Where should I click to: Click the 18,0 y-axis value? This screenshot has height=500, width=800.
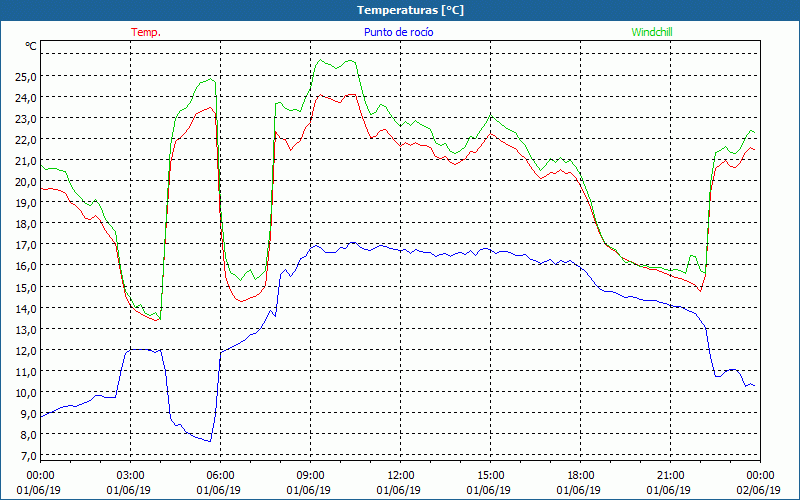click(x=27, y=223)
